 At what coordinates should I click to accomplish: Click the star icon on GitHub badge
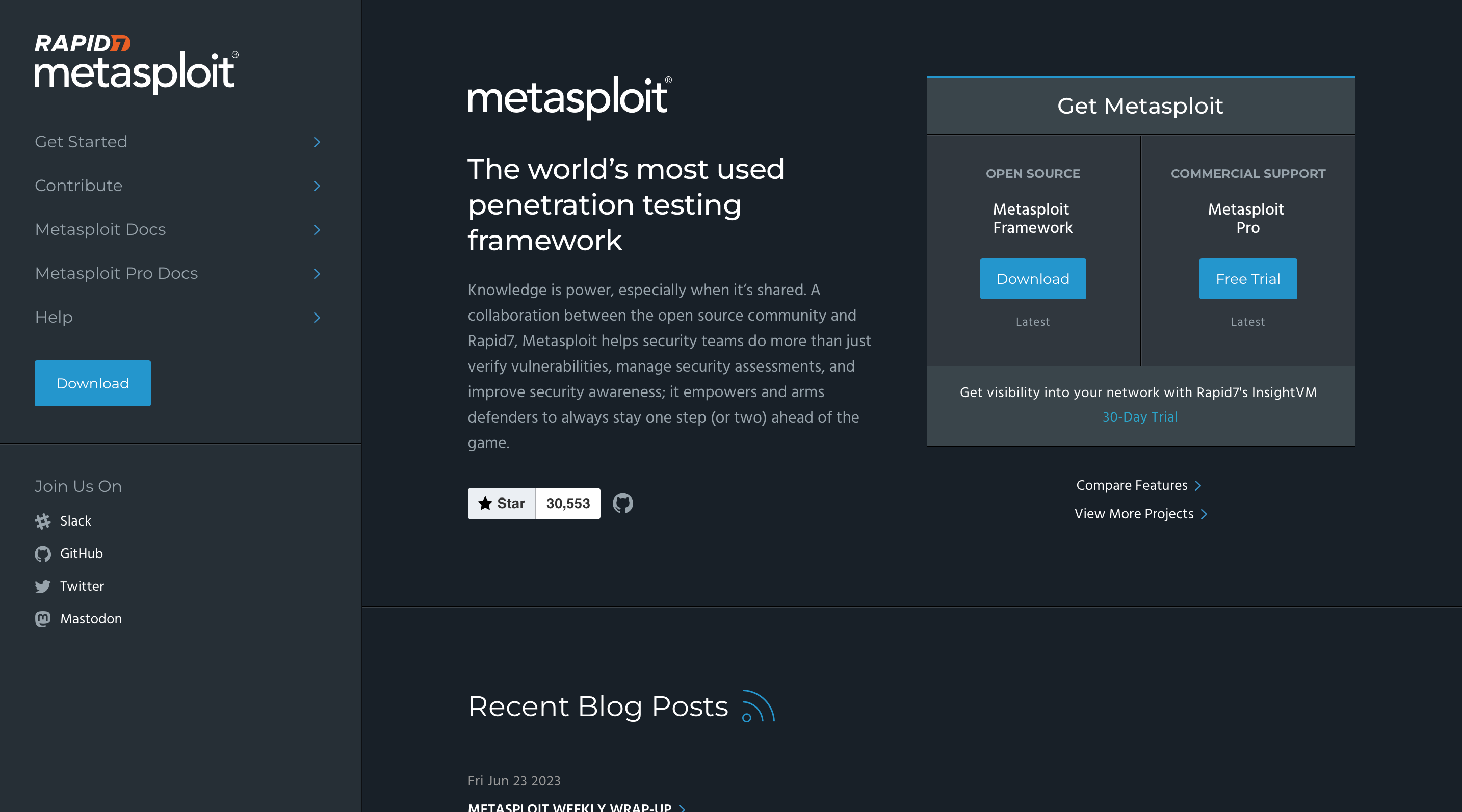coord(484,503)
